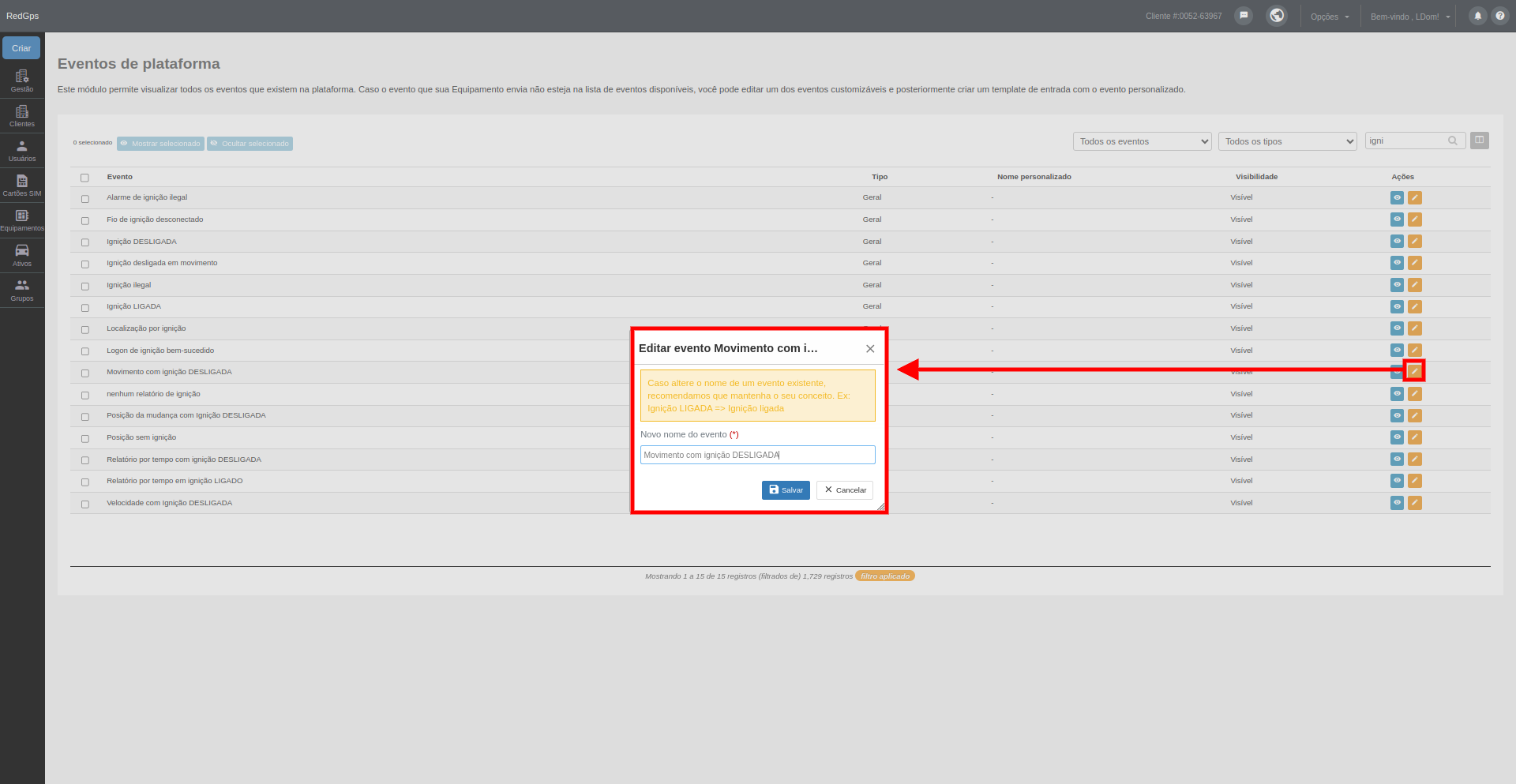Toggle visibility of Ignição ilegal event
Screen dimensions: 1516x784
pyautogui.click(x=1397, y=285)
